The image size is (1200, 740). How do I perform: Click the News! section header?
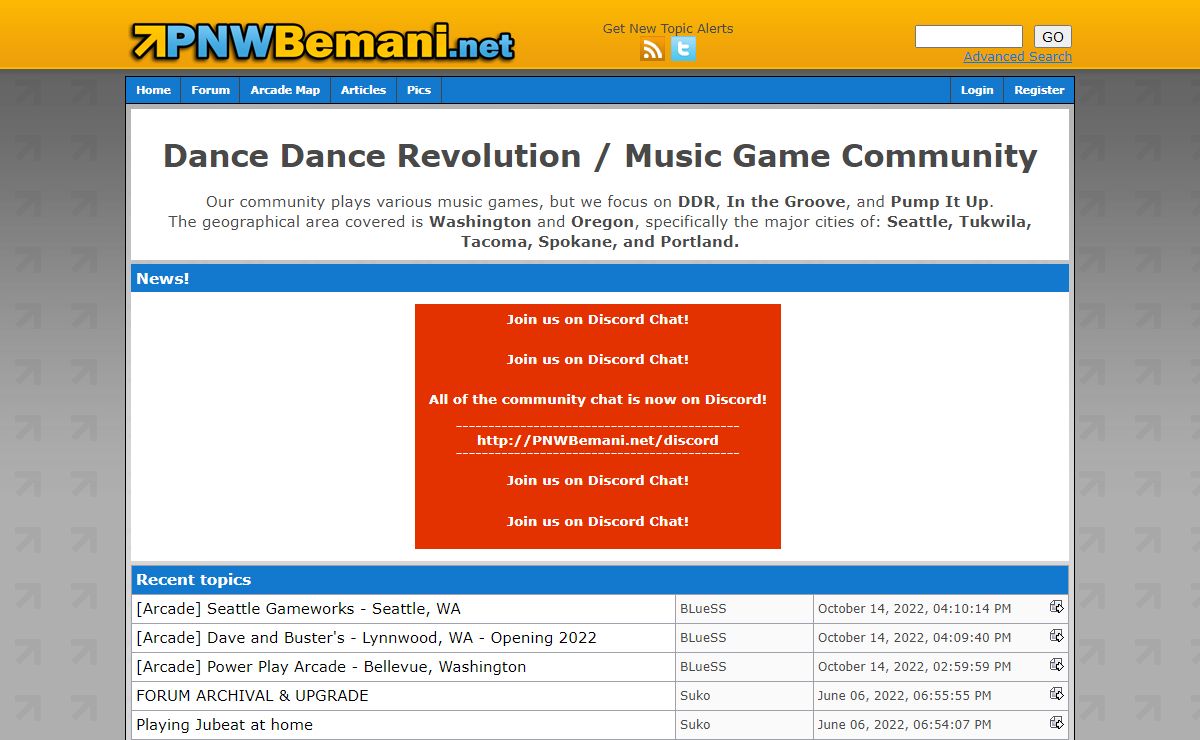tap(600, 278)
